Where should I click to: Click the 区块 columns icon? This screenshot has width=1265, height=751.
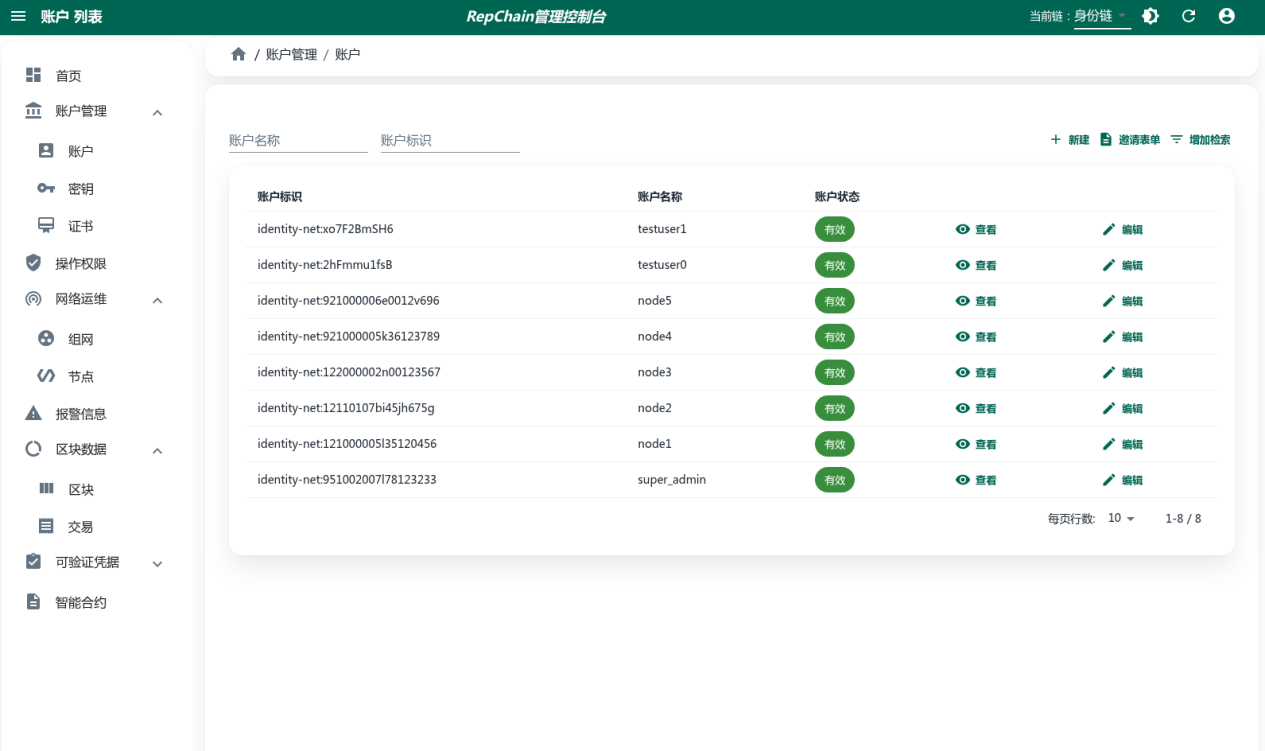pyautogui.click(x=46, y=488)
